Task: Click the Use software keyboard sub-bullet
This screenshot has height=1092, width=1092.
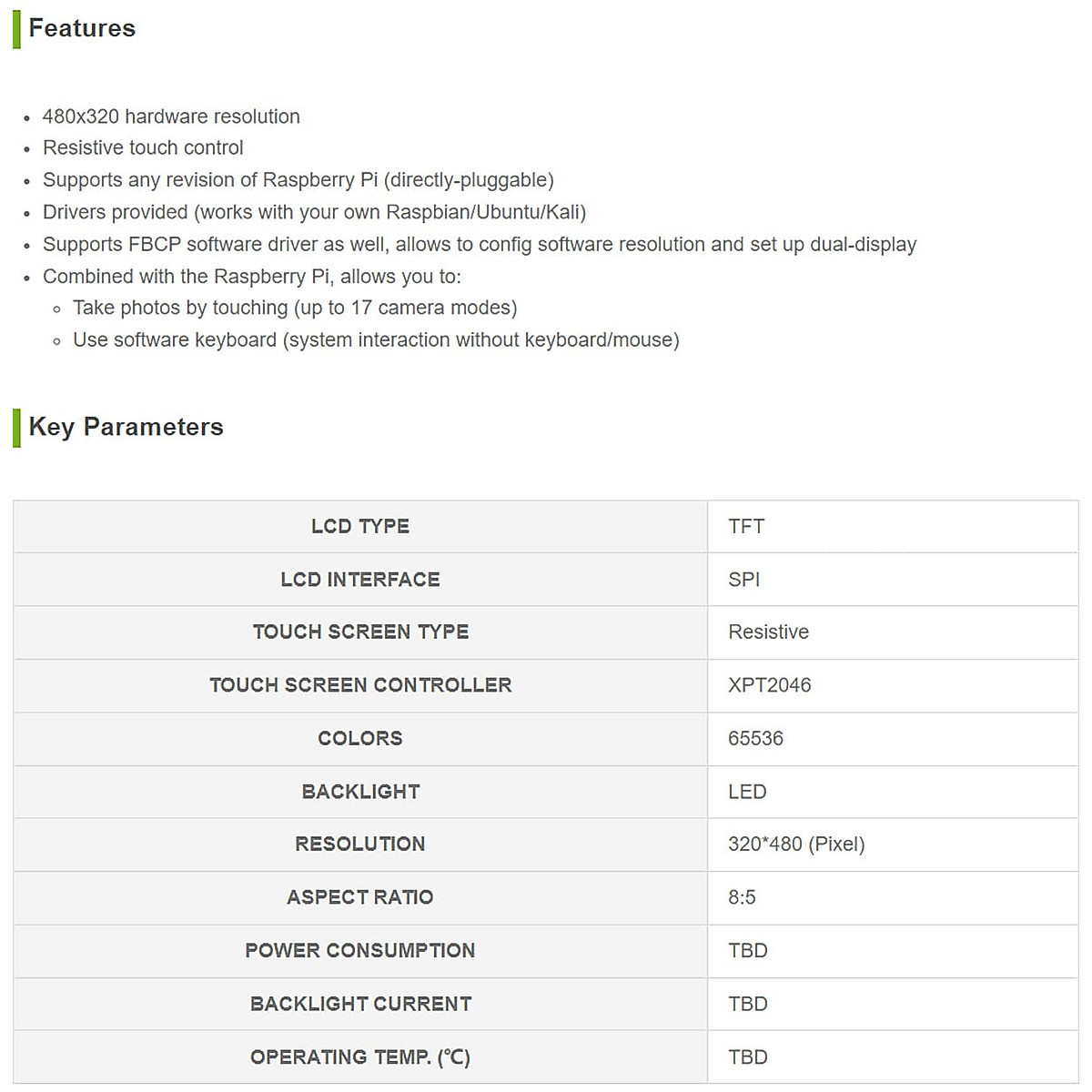Action: 376,339
